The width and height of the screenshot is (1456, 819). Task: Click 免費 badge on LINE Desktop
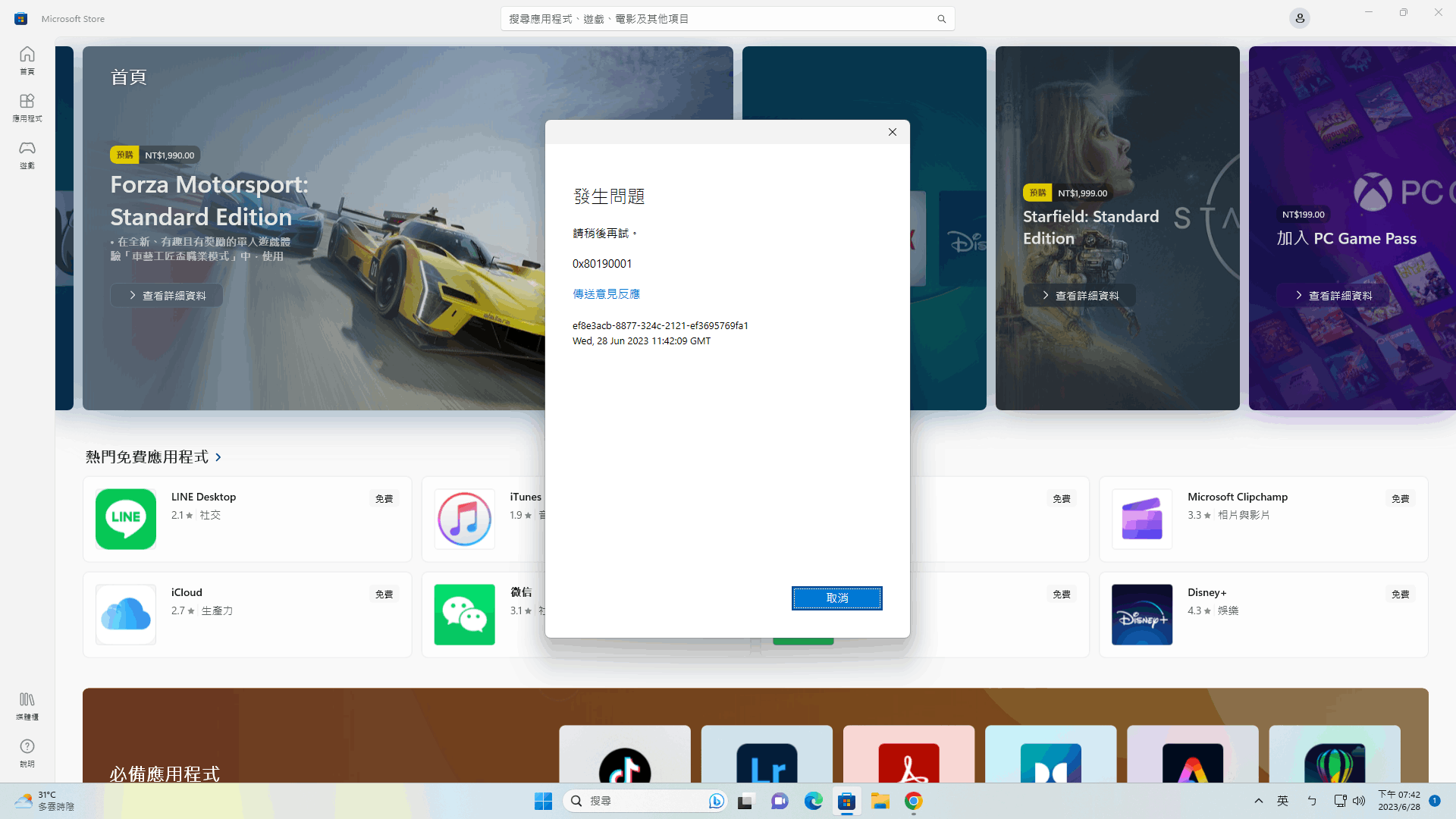(x=384, y=498)
